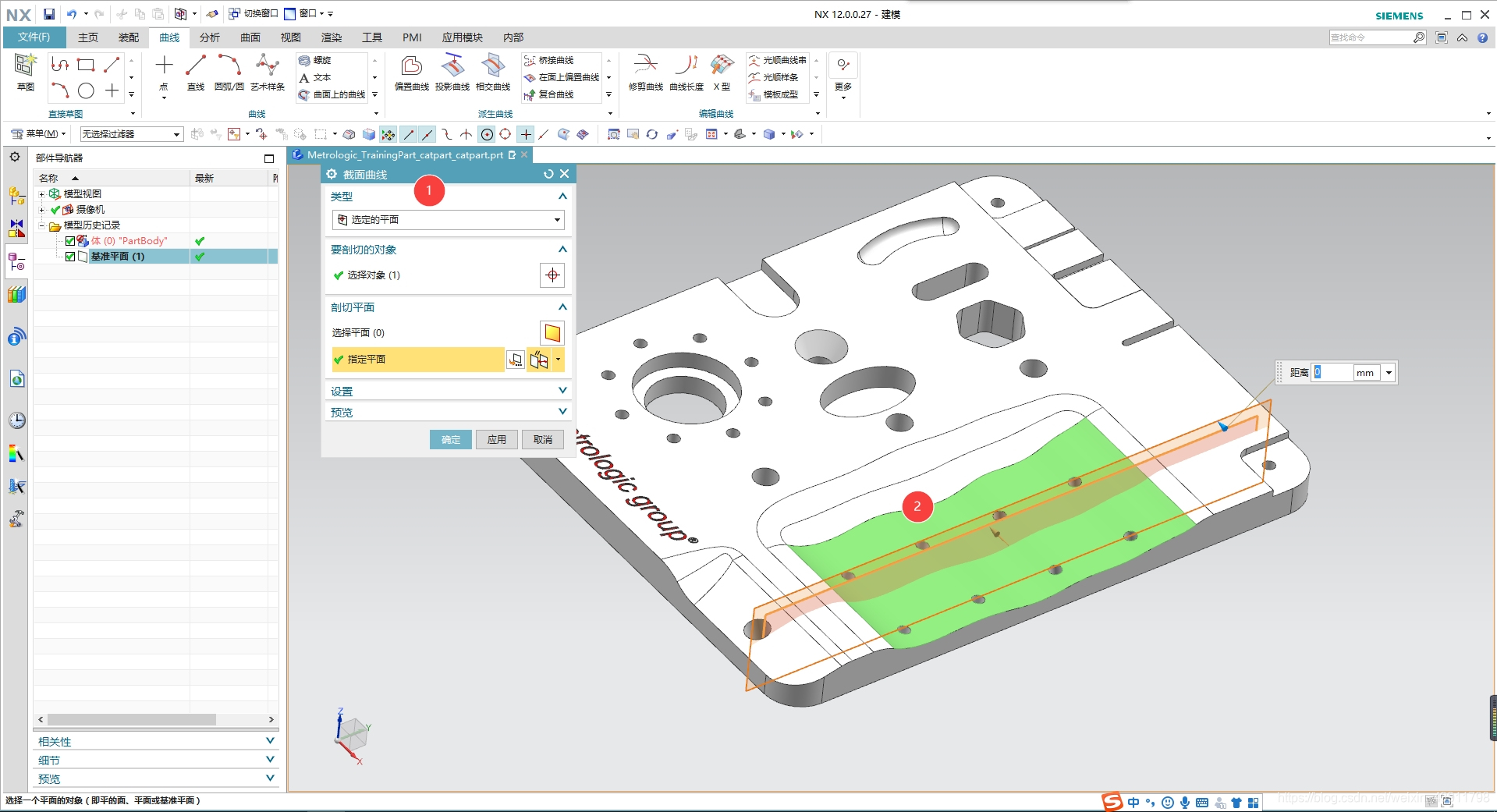Select the Point (点) tool

click(x=164, y=73)
